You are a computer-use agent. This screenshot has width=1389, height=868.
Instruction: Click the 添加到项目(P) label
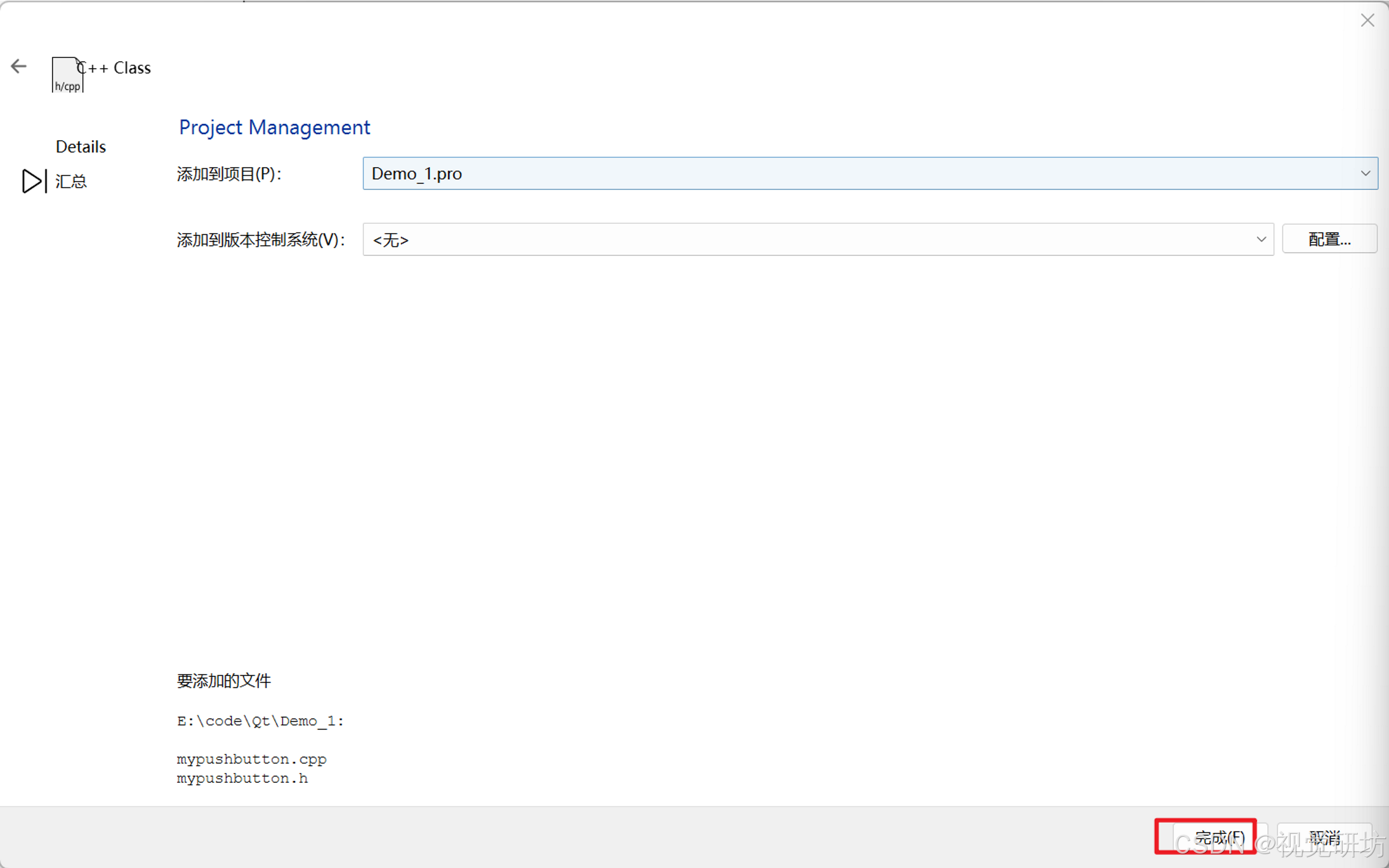[229, 174]
